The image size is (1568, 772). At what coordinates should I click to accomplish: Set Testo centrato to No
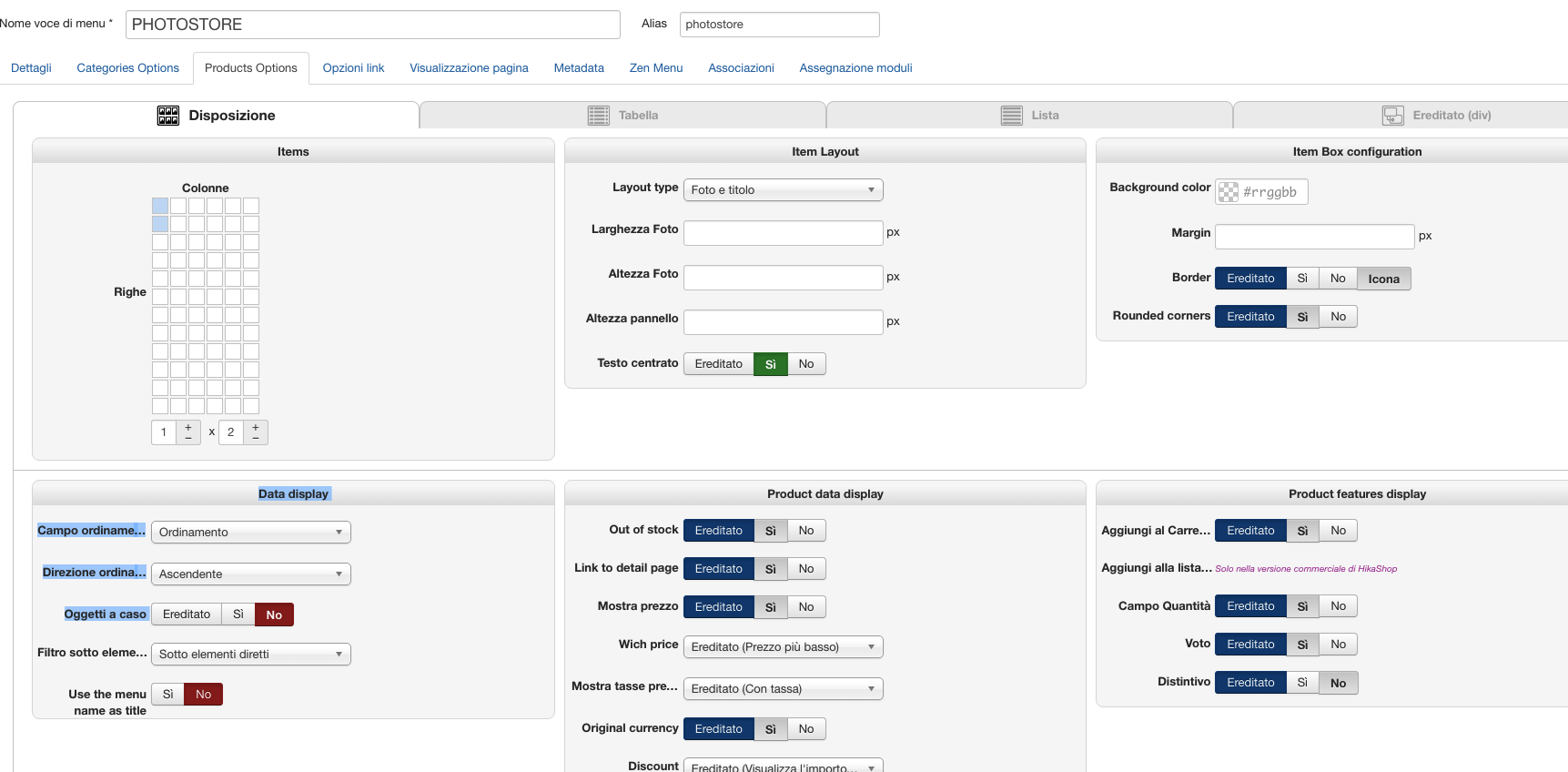point(806,364)
